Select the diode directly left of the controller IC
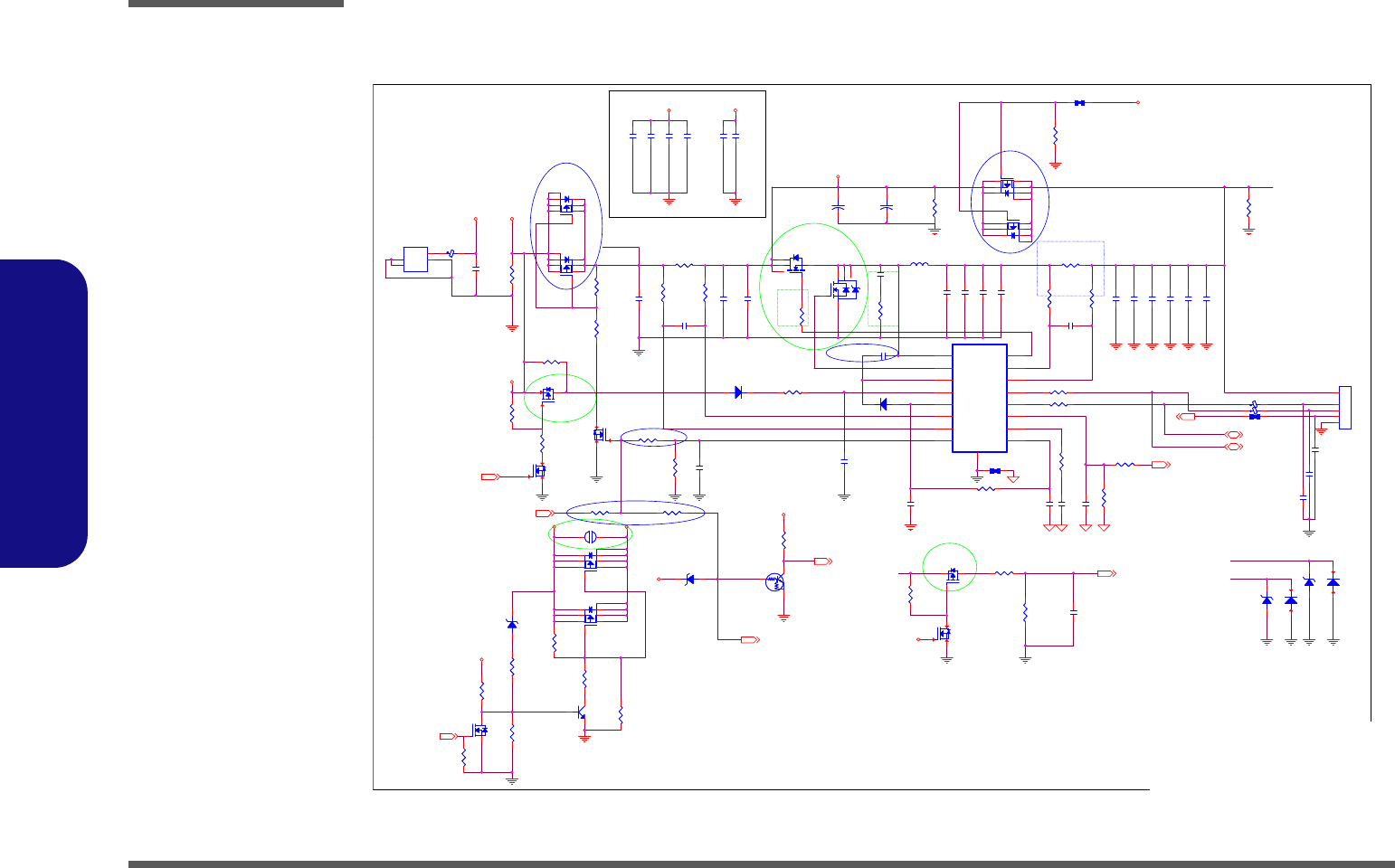 [x=883, y=404]
